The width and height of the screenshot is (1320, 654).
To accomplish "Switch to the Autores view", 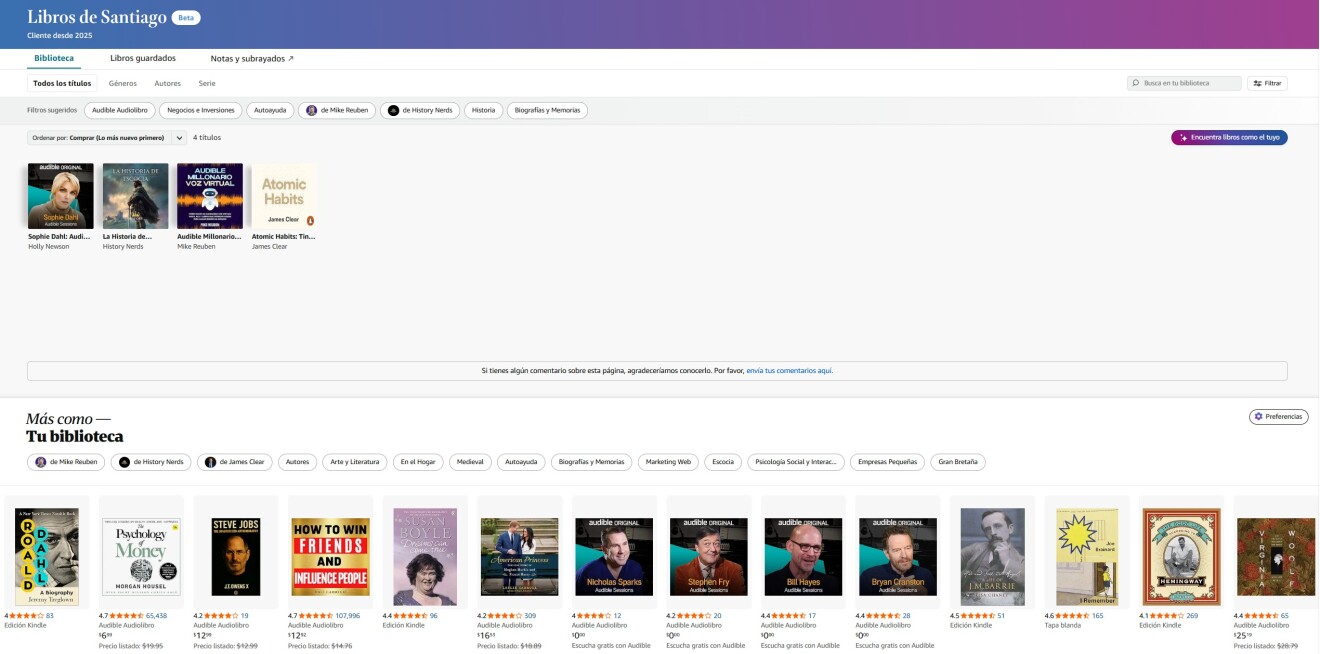I will pyautogui.click(x=167, y=83).
